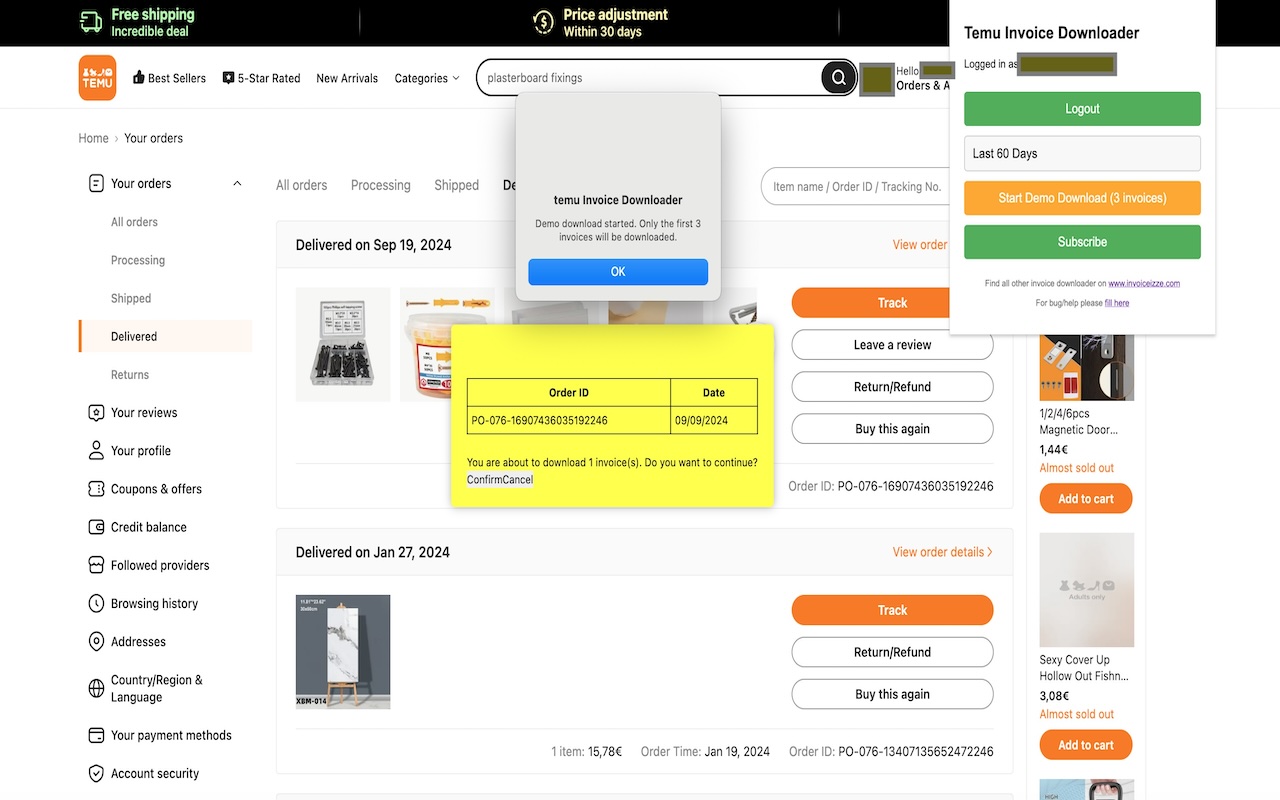Click the payment methods card icon

(x=96, y=735)
